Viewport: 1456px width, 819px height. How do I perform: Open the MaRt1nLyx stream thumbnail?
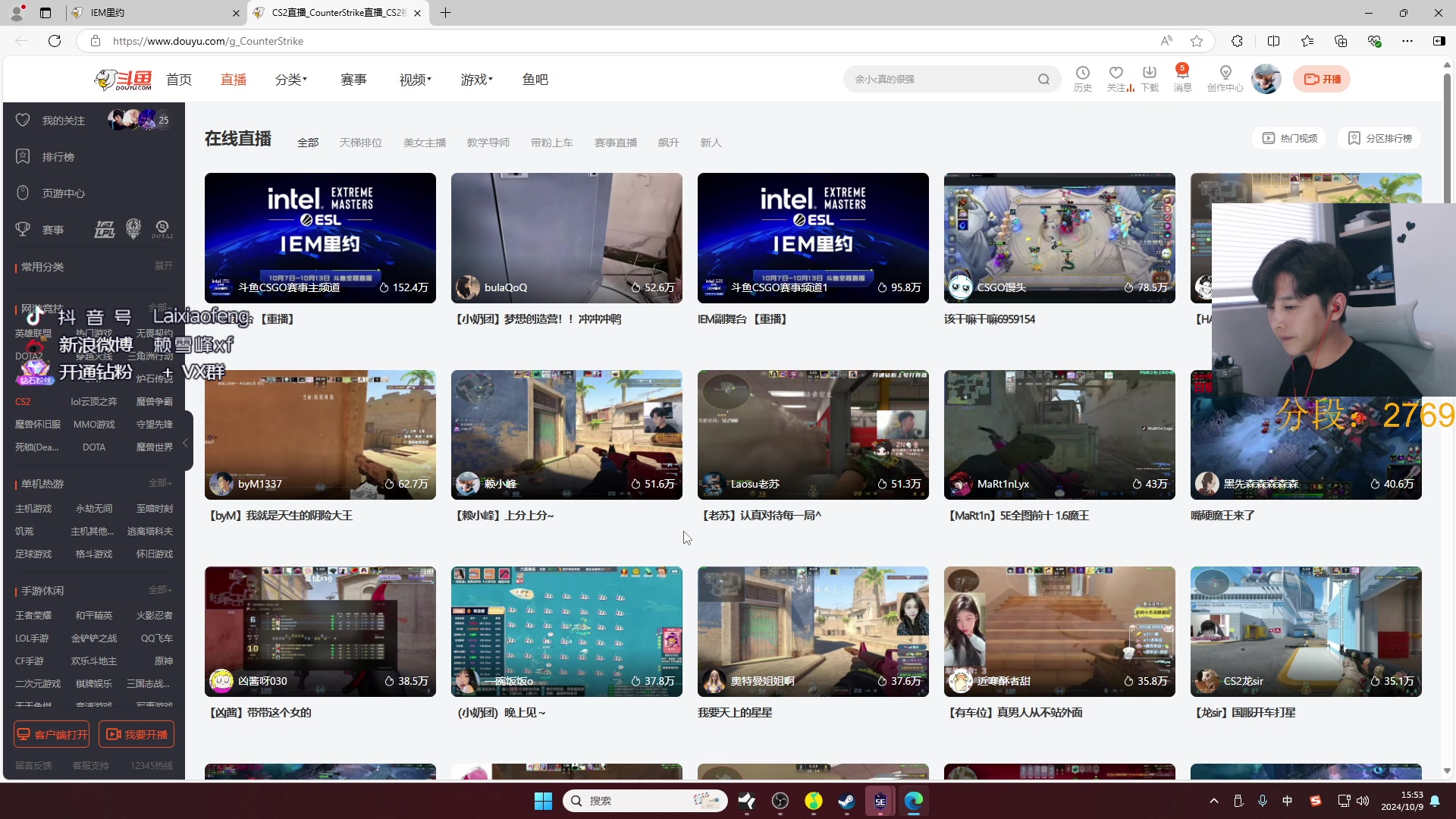1059,435
